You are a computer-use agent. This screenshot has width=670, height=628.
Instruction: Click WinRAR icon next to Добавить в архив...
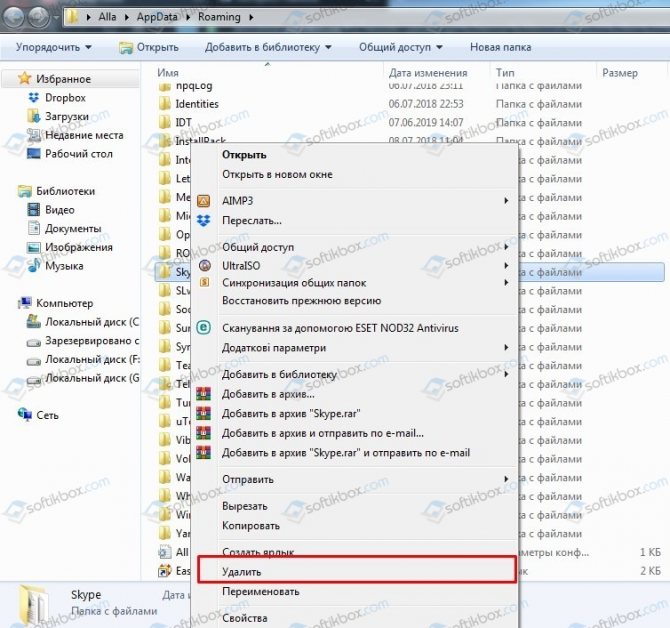[x=204, y=393]
